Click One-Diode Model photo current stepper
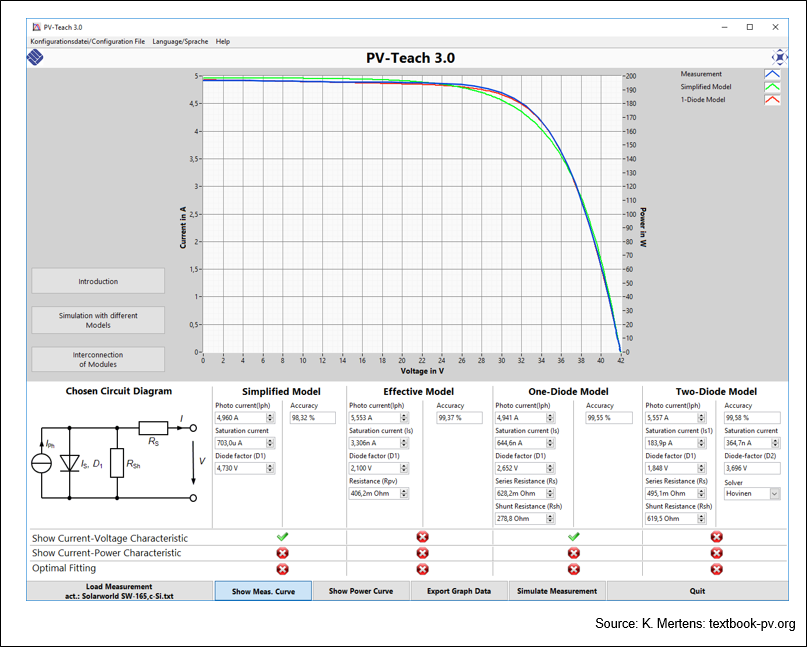Viewport: 807px width, 647px height. [550, 417]
